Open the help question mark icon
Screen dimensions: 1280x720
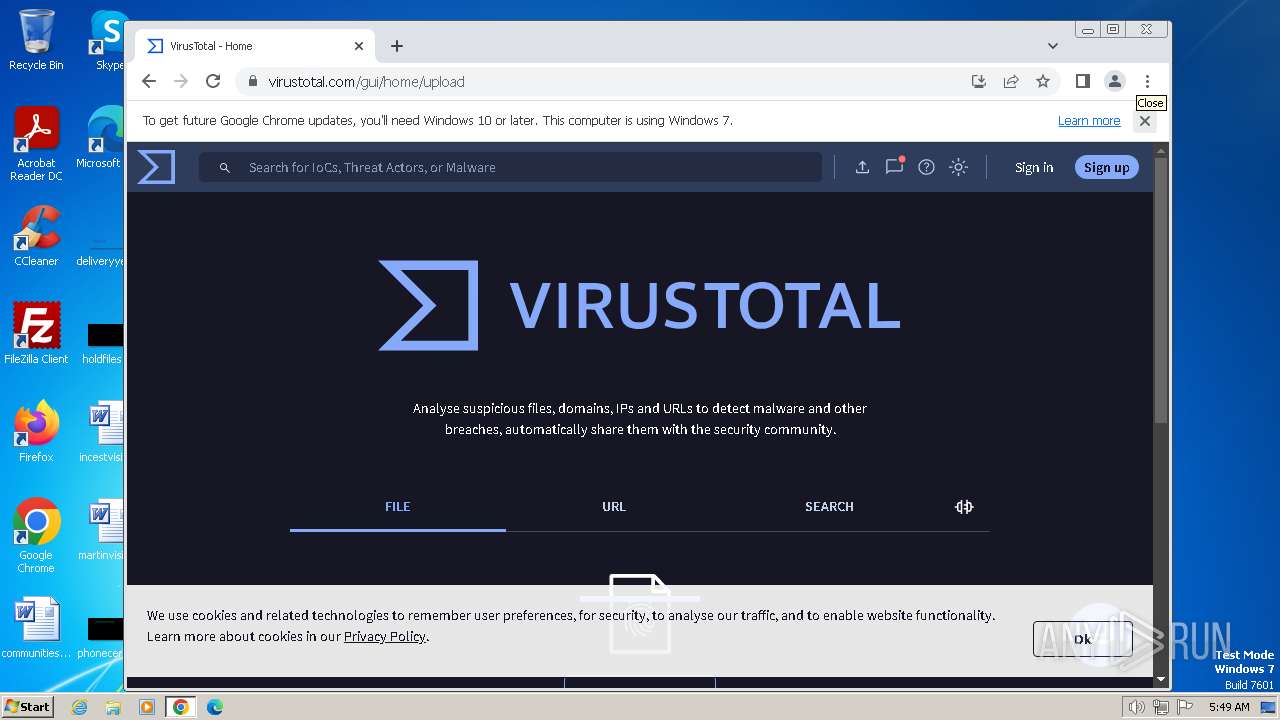pyautogui.click(x=926, y=167)
